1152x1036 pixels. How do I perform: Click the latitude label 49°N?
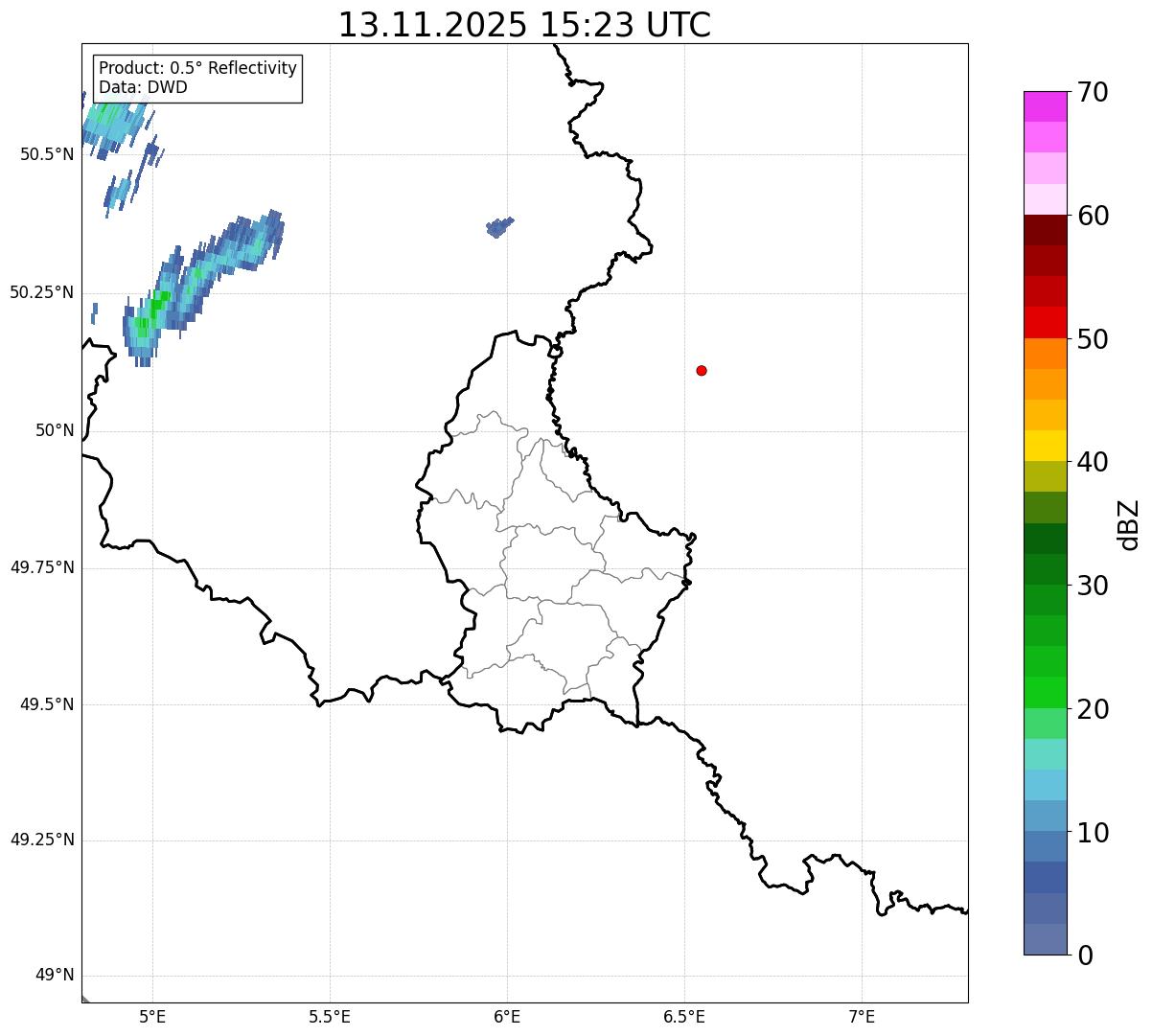(x=55, y=976)
